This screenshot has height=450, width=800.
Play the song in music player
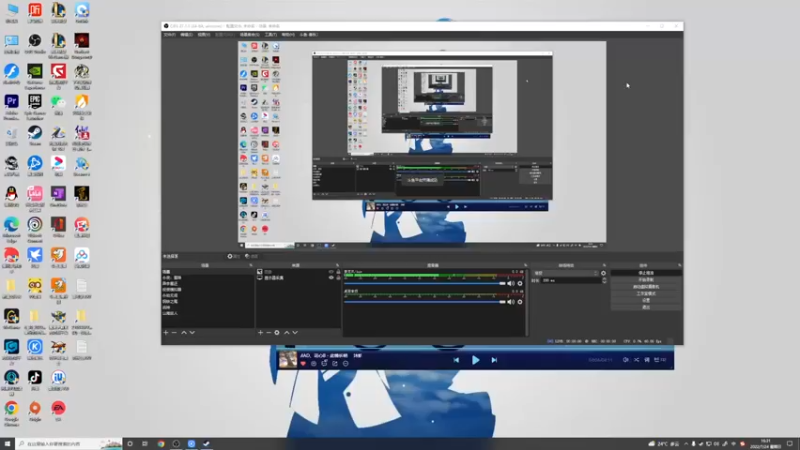click(x=475, y=360)
